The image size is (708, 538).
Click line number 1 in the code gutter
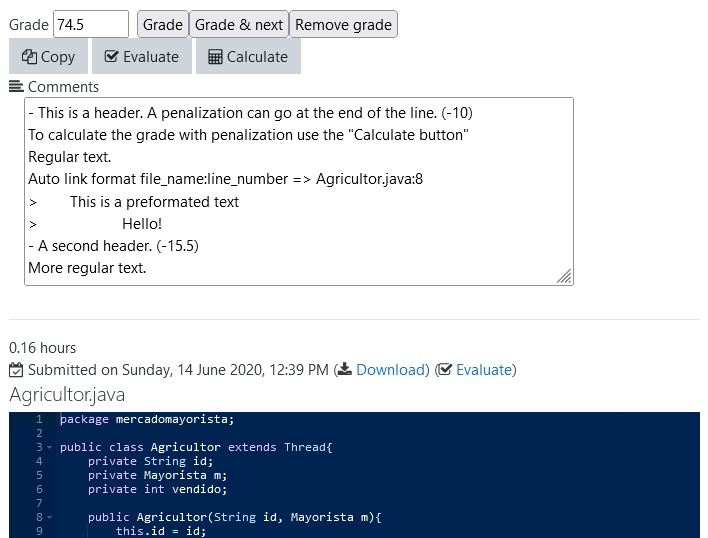39,419
